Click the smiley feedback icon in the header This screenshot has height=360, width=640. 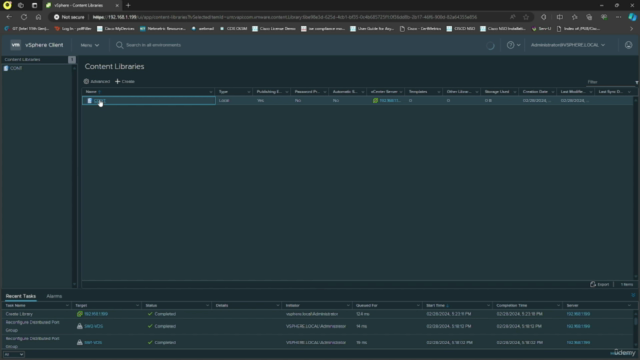pyautogui.click(x=628, y=45)
